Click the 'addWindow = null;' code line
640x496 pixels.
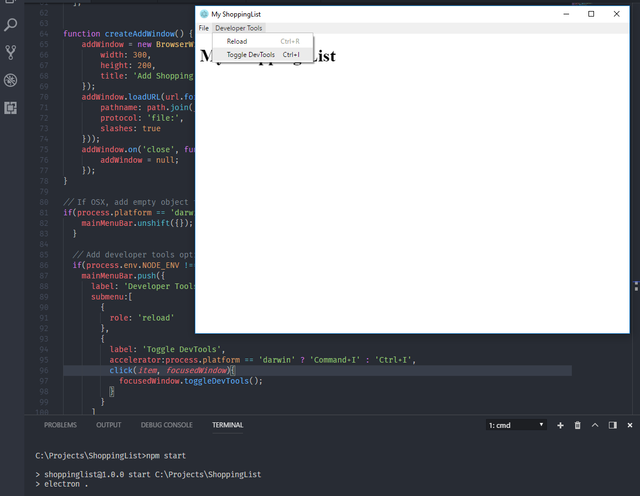pos(139,160)
